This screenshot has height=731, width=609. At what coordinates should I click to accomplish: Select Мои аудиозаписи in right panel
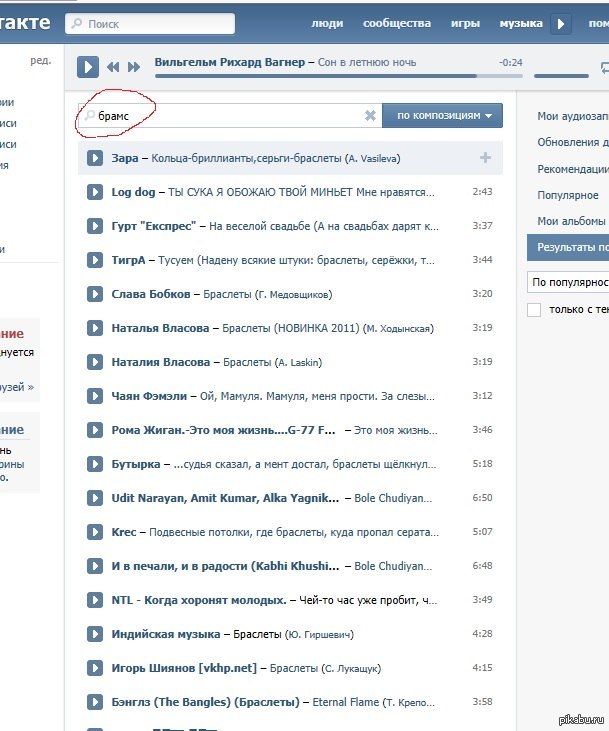tap(573, 116)
